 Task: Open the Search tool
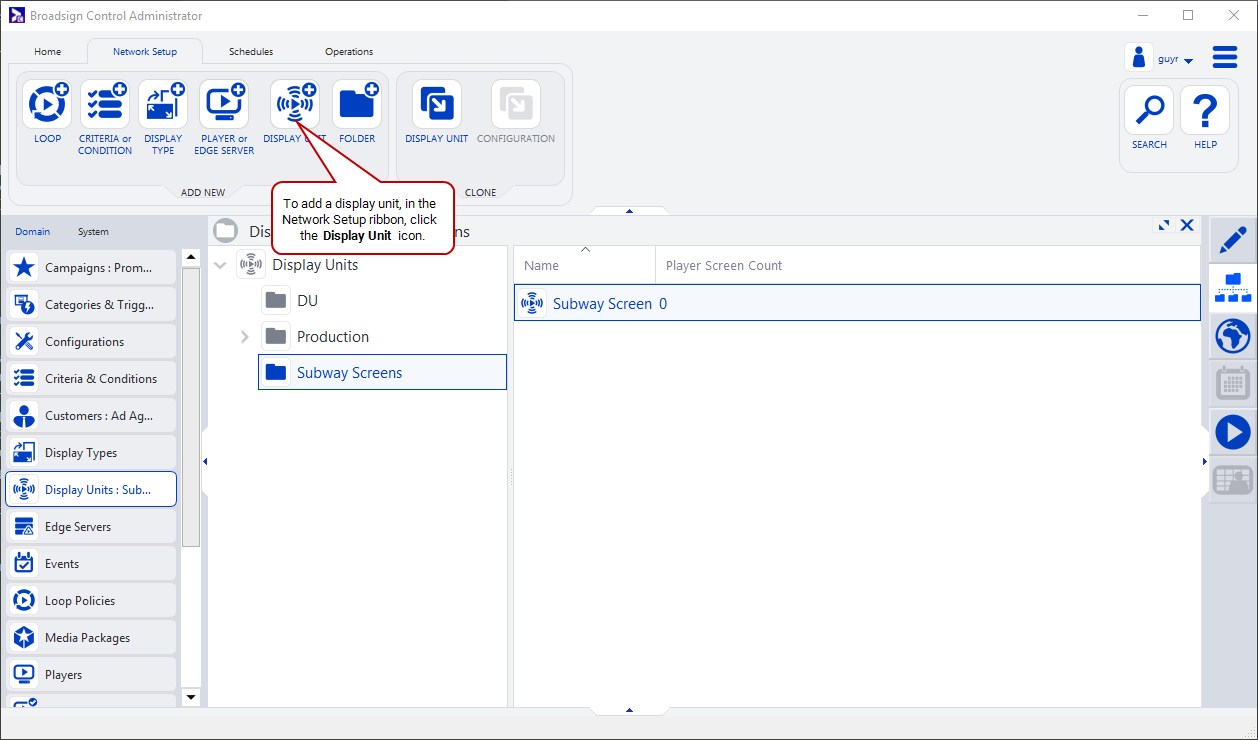[1149, 110]
